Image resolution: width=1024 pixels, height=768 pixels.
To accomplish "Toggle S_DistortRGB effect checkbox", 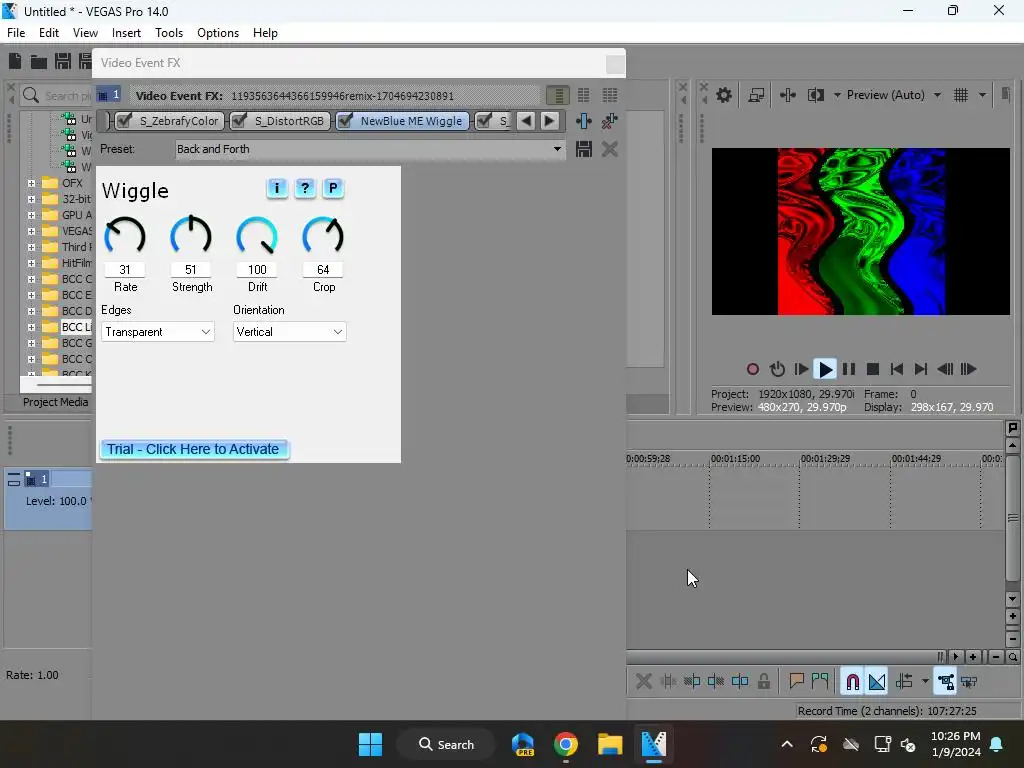I will [x=239, y=121].
